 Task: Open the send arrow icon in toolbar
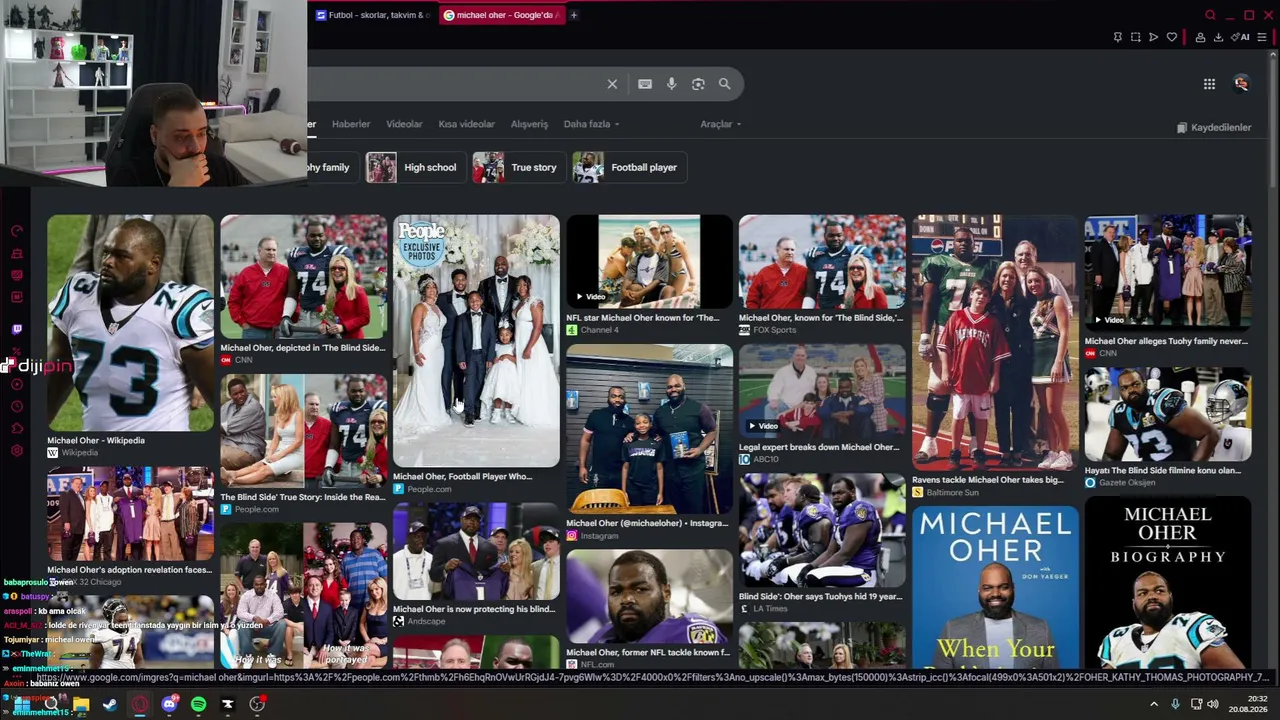[1153, 37]
